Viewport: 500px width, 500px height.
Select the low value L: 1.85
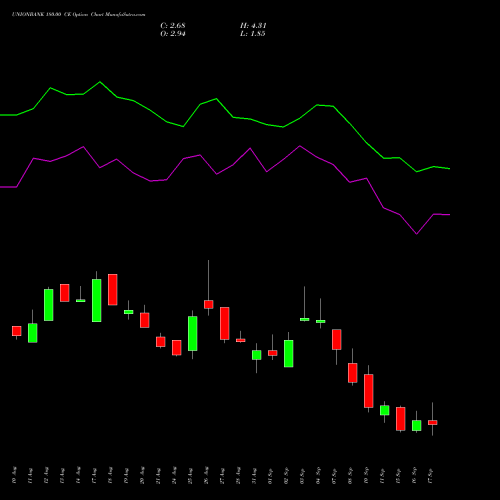click(x=253, y=34)
